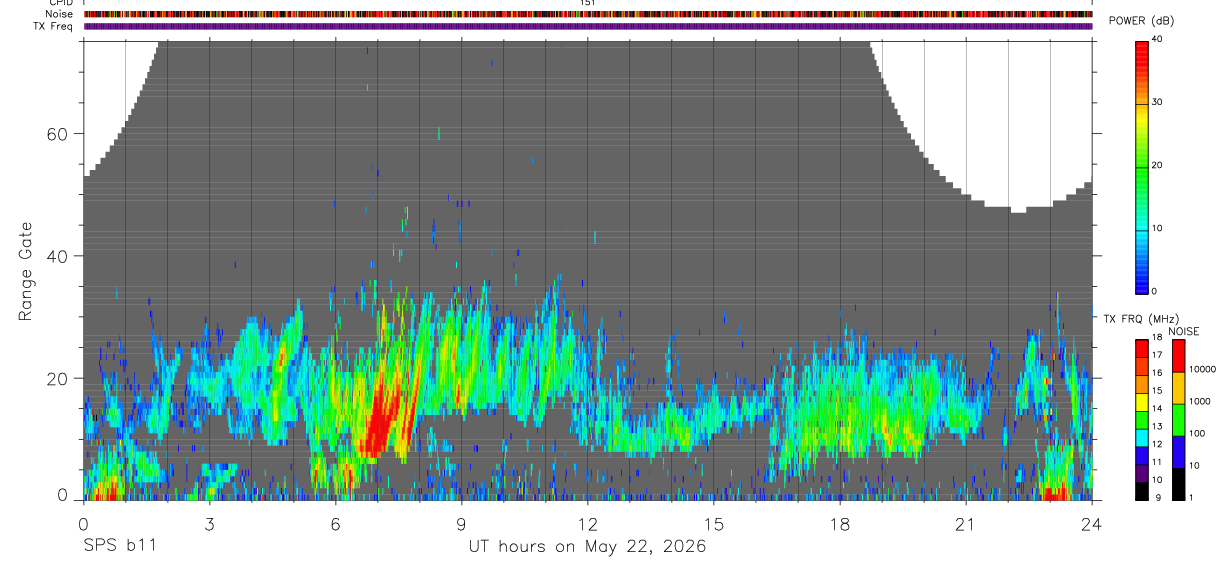The image size is (1228, 567).
Task: Click the "18" tick on UT hours axis
Action: [x=840, y=524]
